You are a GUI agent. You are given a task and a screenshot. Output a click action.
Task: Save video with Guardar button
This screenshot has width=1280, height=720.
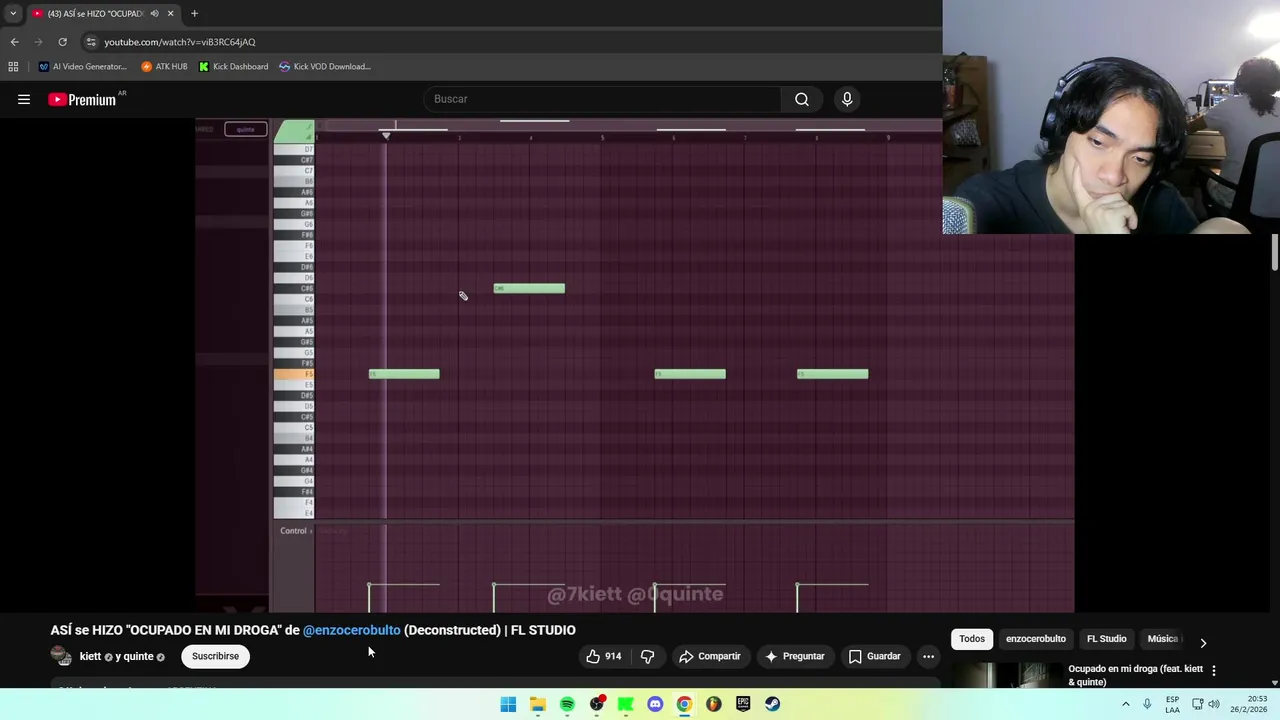[x=874, y=656]
